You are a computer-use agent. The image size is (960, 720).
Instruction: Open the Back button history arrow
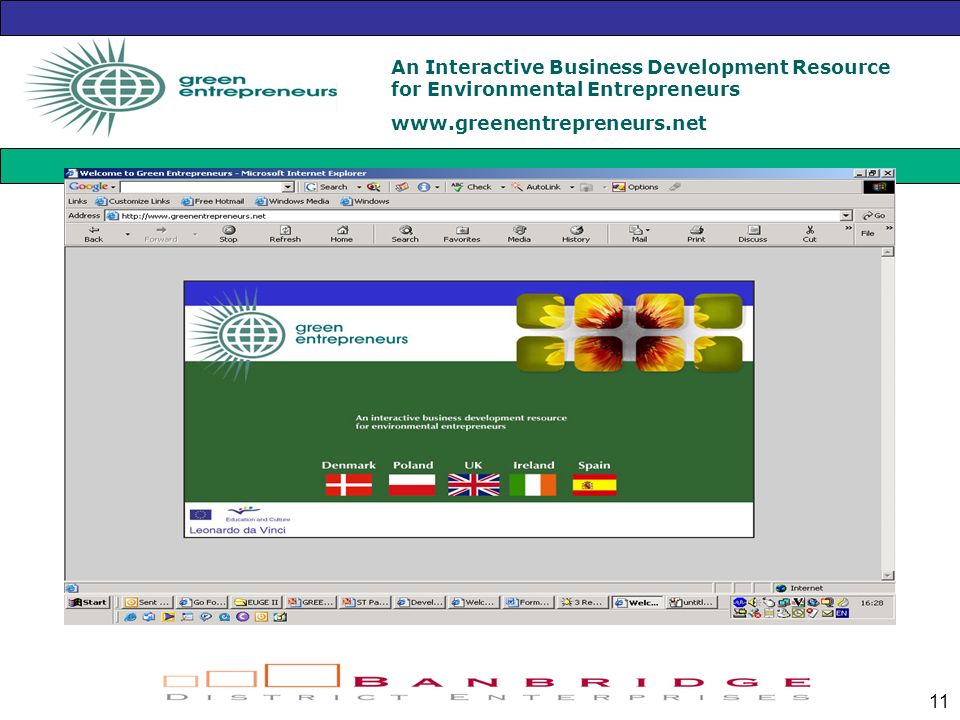(x=127, y=234)
